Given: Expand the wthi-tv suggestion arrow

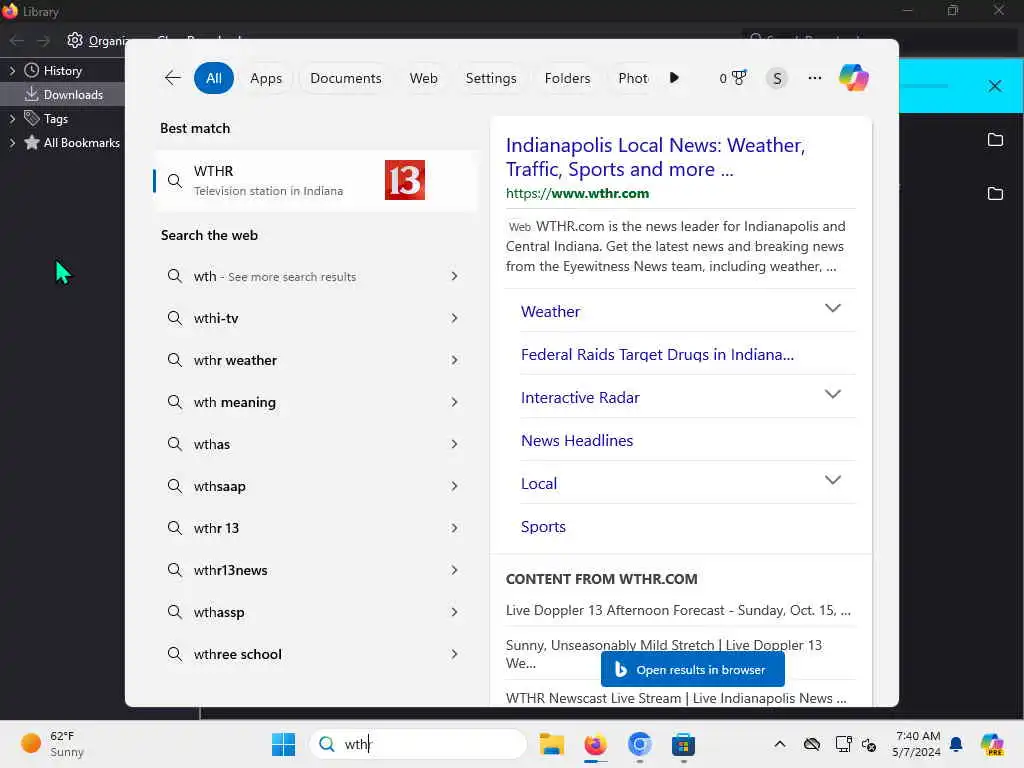Looking at the screenshot, I should pyautogui.click(x=455, y=318).
